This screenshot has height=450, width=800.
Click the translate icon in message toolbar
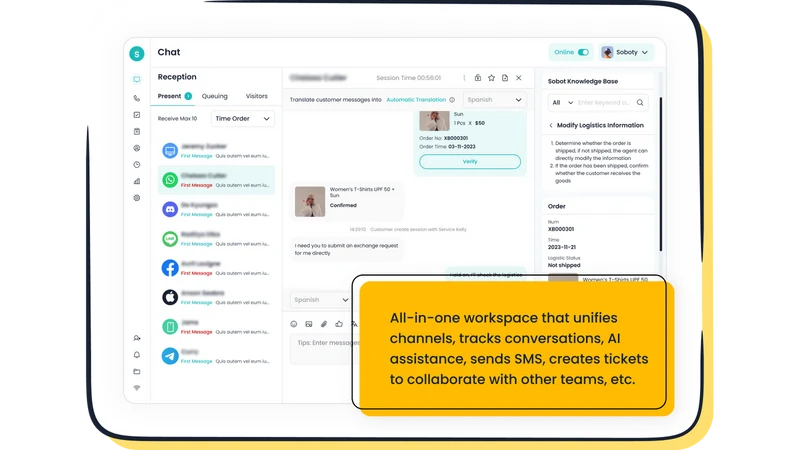pyautogui.click(x=354, y=324)
